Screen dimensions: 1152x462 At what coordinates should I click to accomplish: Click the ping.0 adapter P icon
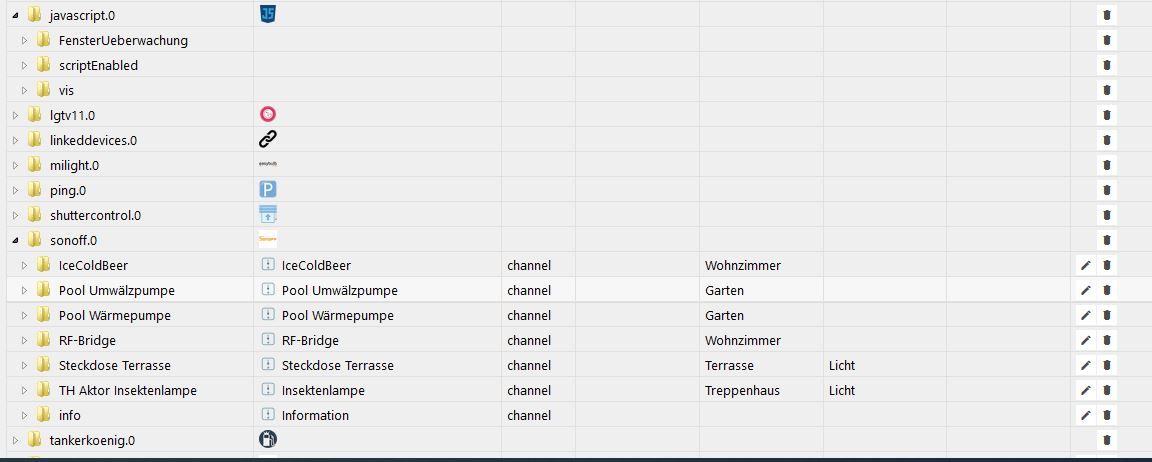(x=267, y=189)
